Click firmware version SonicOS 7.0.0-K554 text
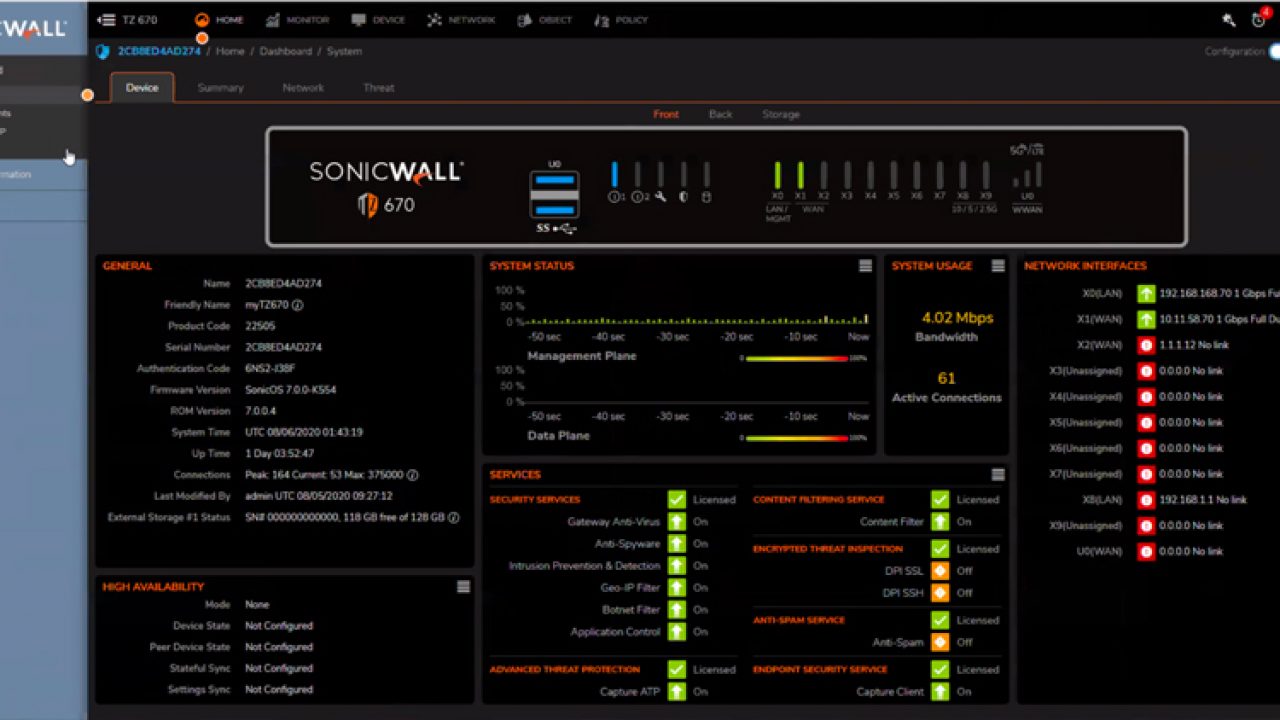Viewport: 1280px width, 720px height. point(290,390)
